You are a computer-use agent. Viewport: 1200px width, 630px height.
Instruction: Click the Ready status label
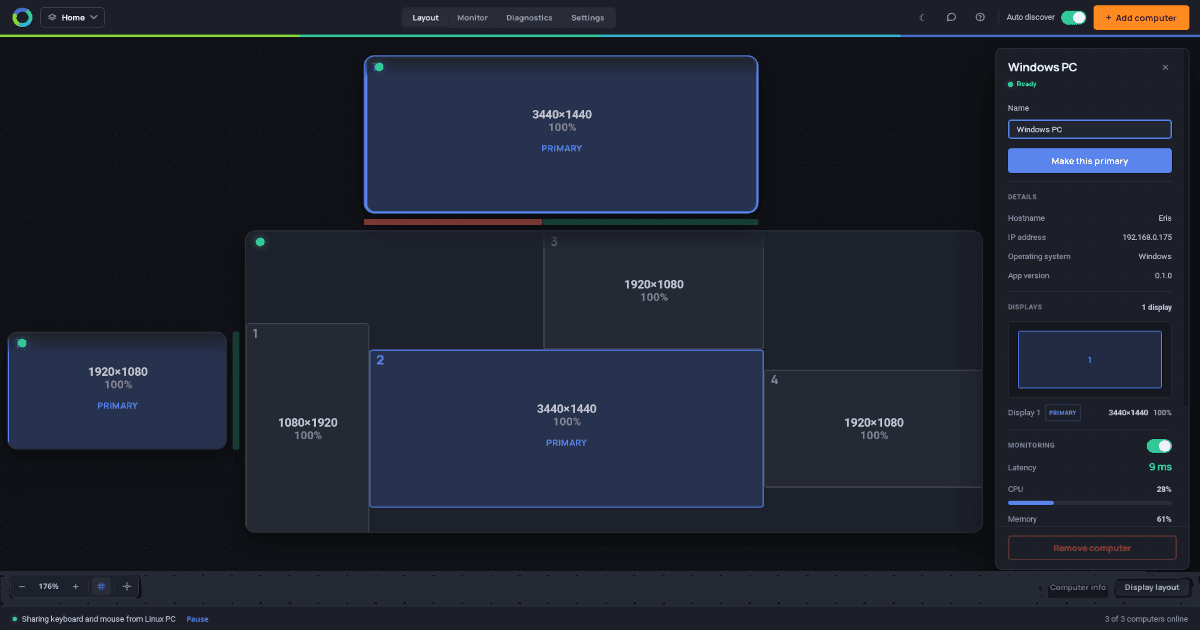pyautogui.click(x=1026, y=84)
